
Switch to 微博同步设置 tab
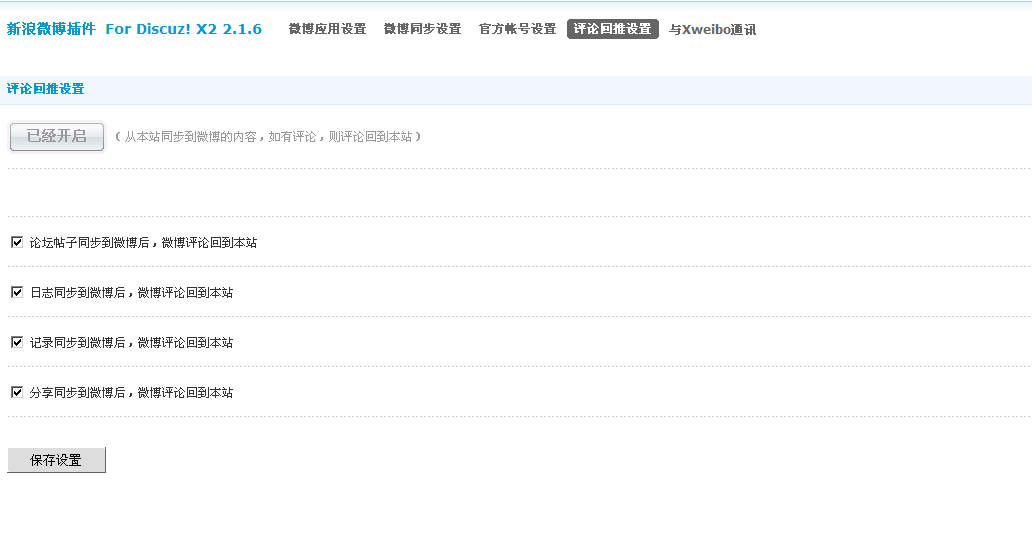click(423, 29)
